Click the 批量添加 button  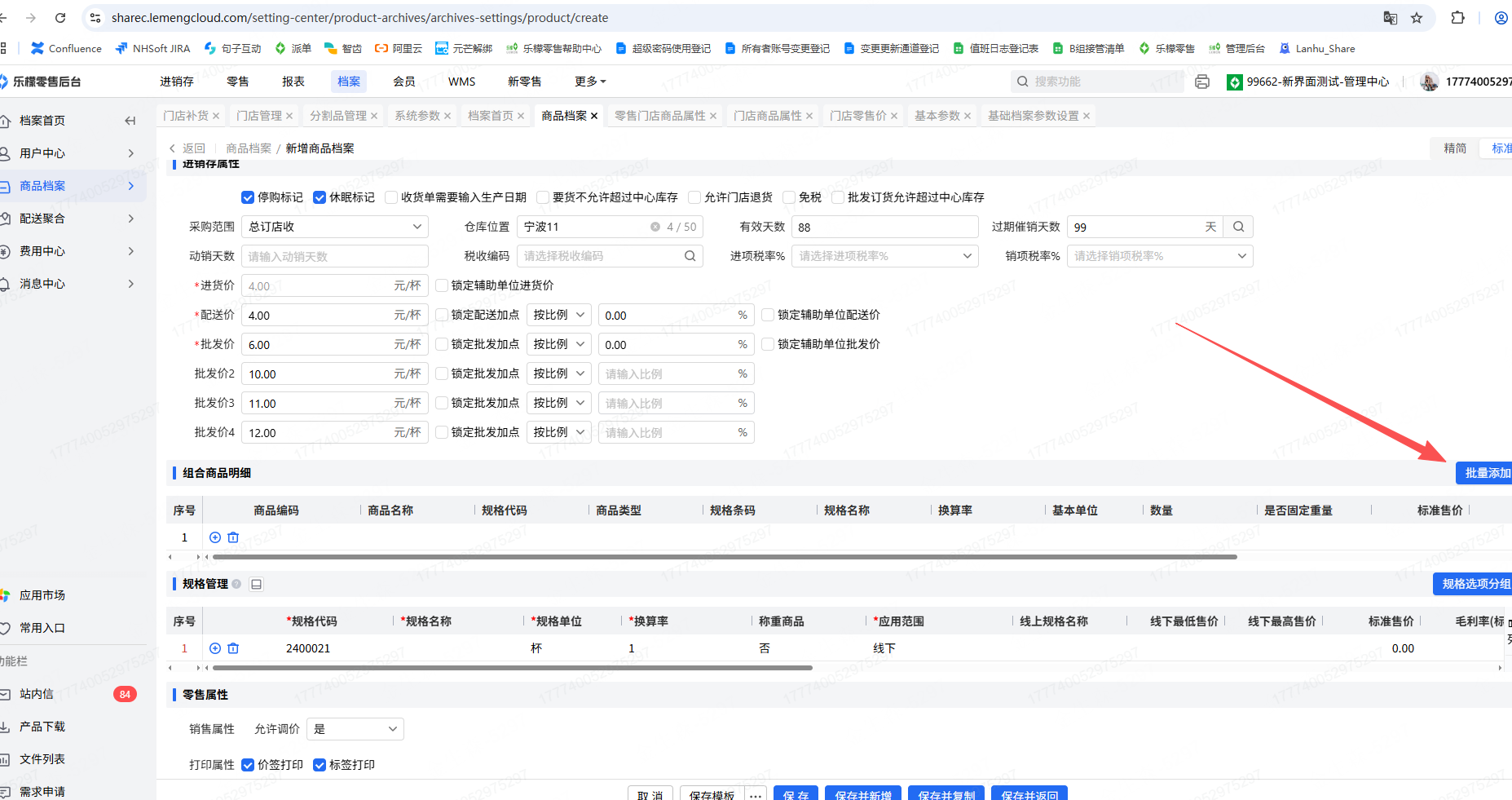[1485, 473]
